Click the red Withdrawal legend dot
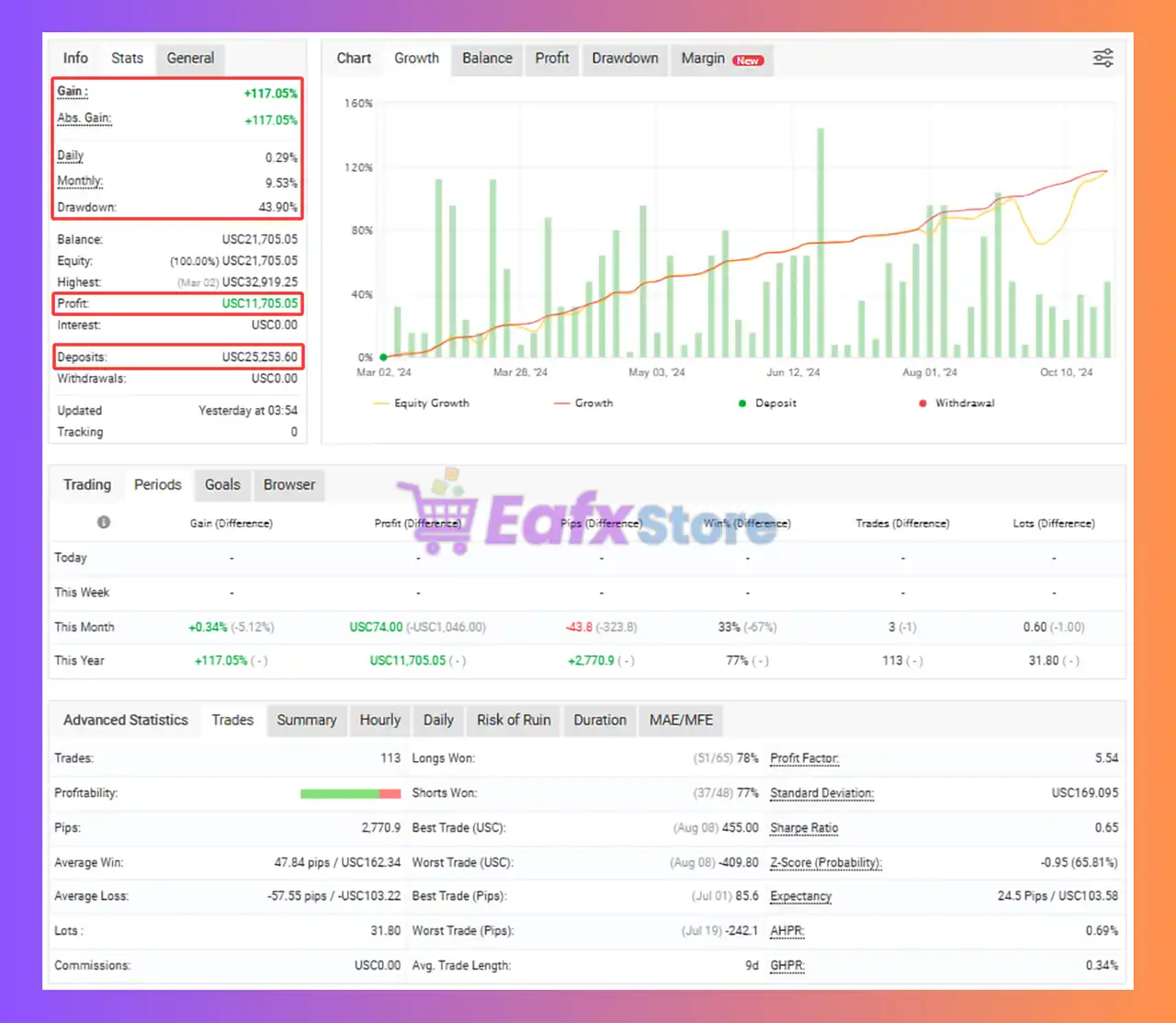 point(922,403)
